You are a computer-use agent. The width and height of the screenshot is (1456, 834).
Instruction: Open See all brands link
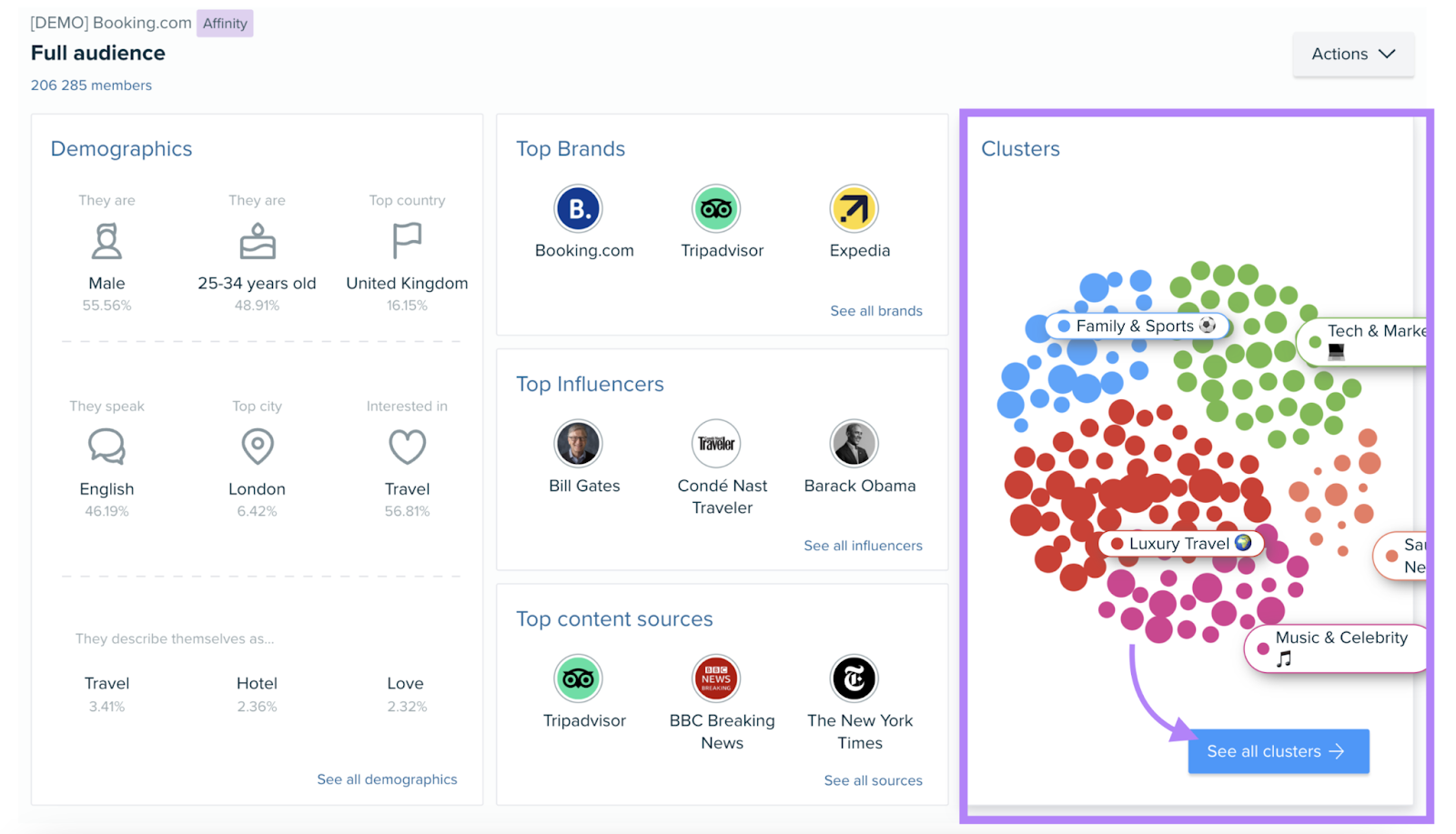(875, 310)
